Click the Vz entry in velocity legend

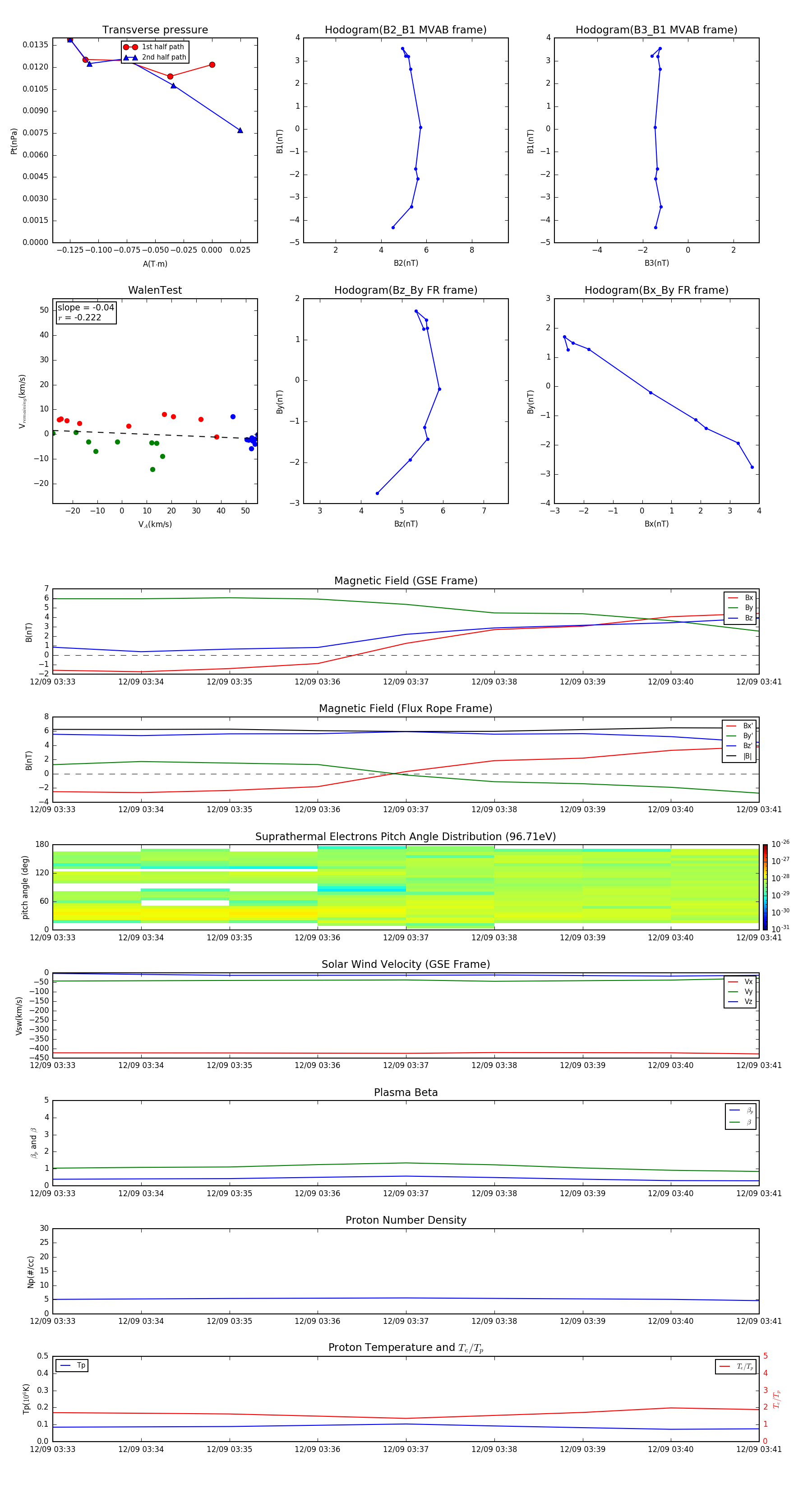[x=740, y=1001]
